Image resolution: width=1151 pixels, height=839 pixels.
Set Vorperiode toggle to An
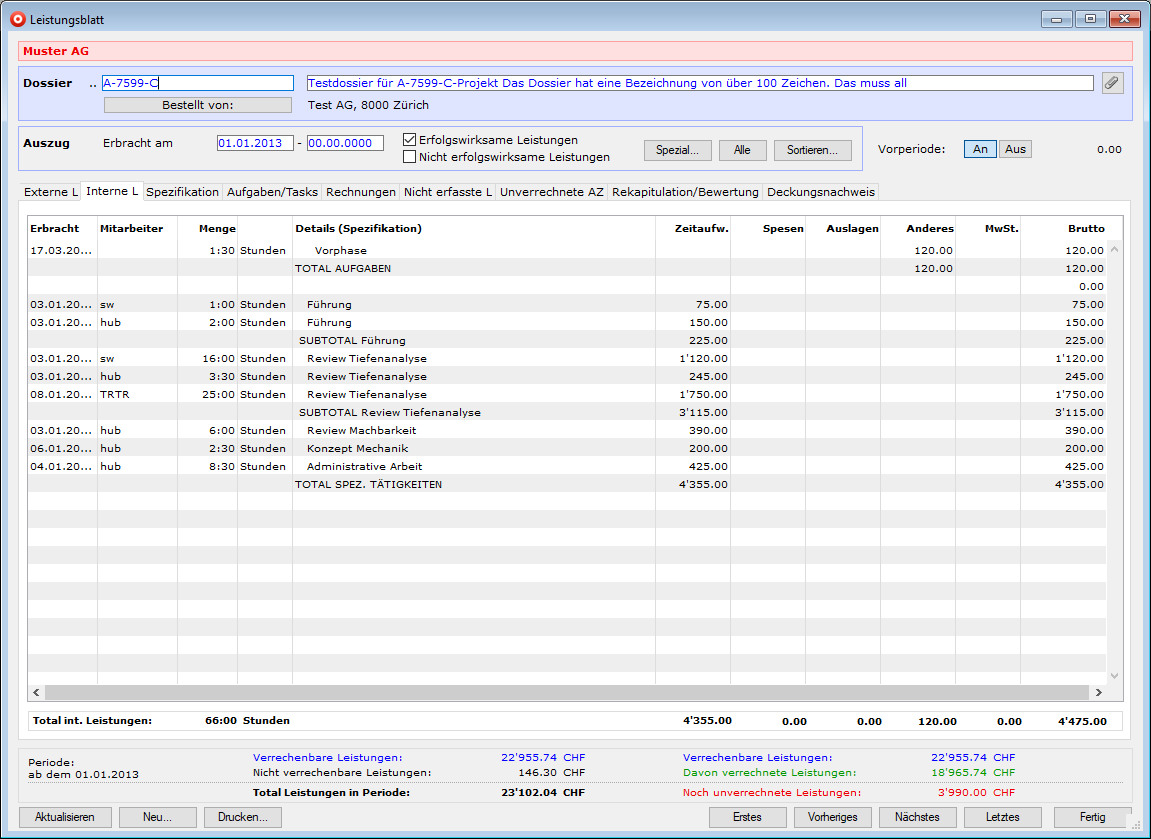coord(980,149)
